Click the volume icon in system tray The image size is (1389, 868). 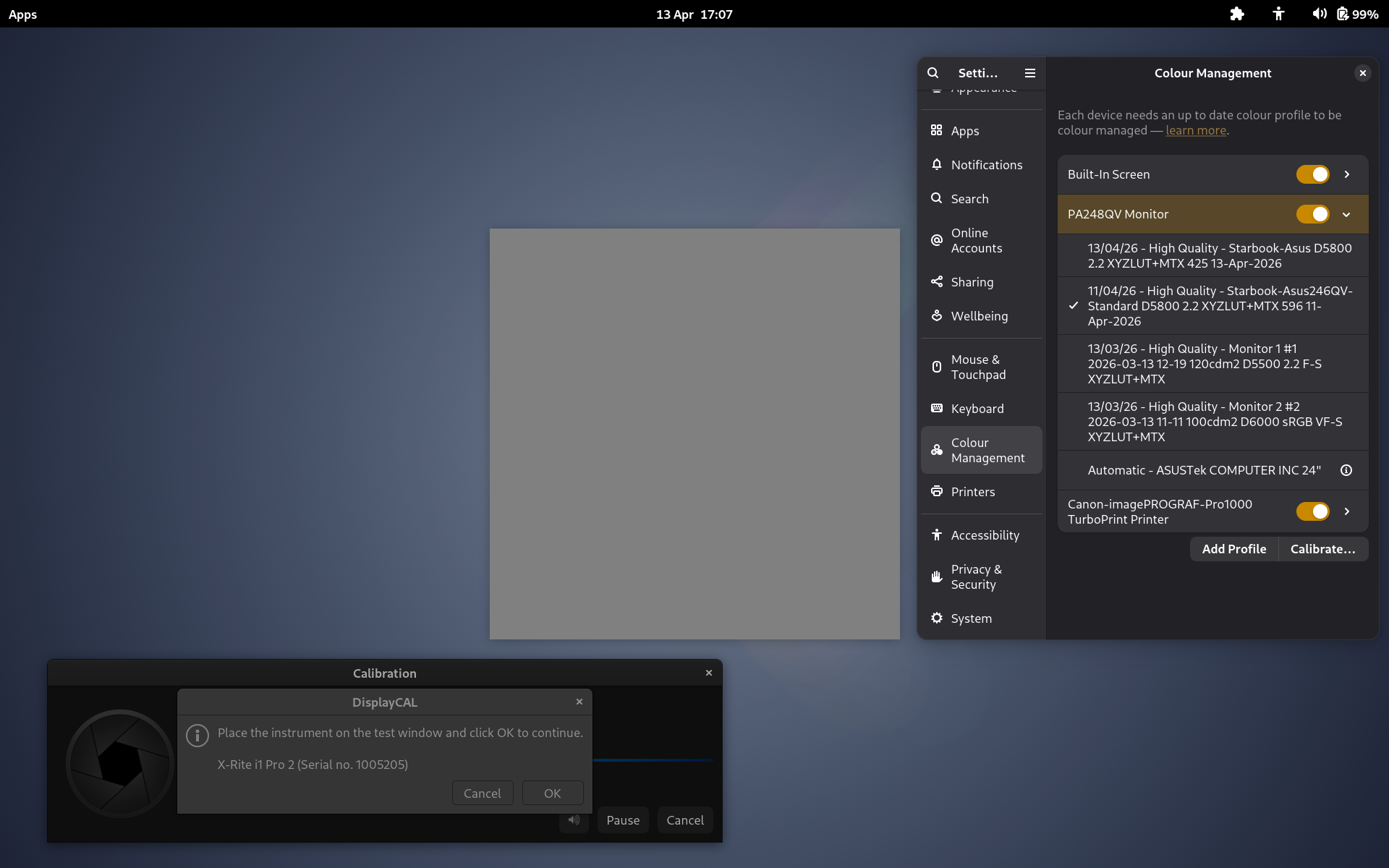1319,14
